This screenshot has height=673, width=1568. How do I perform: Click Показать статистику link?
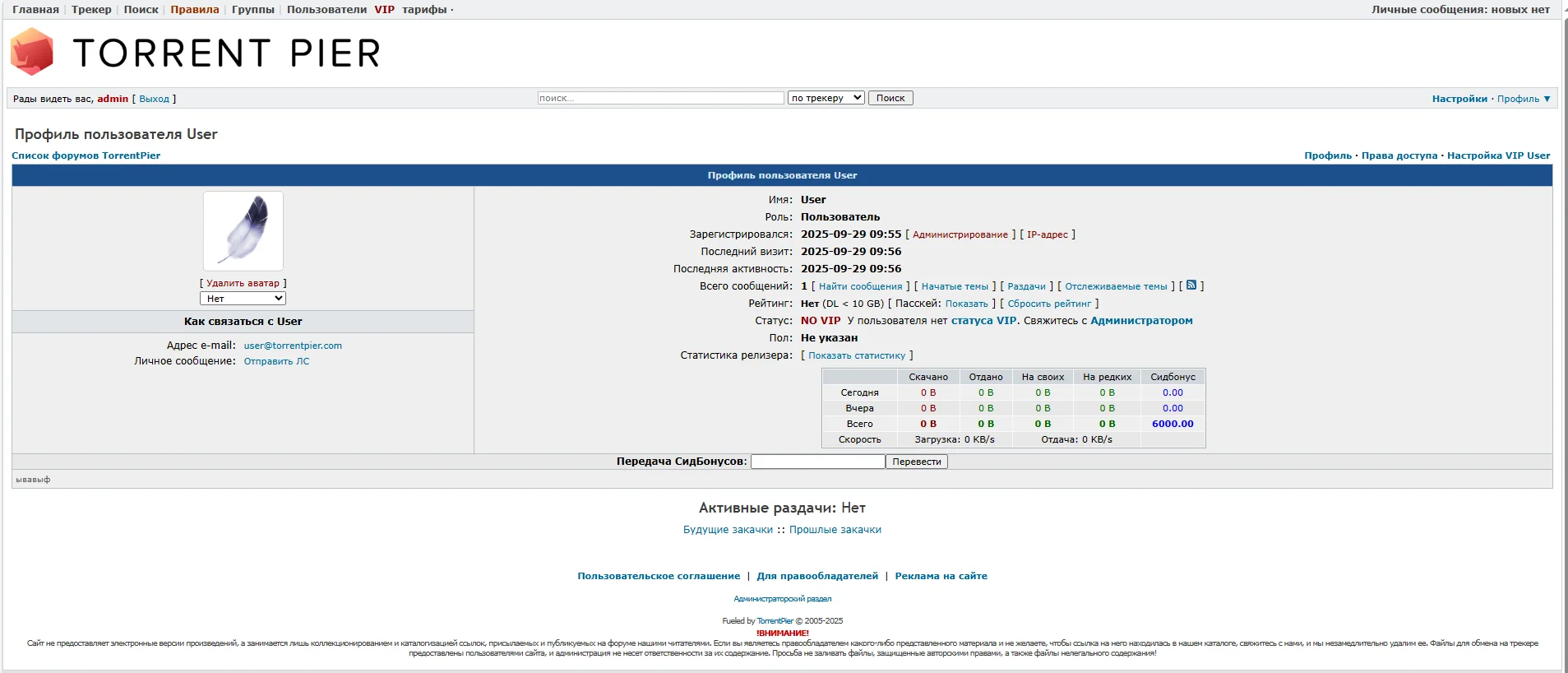[x=857, y=355]
